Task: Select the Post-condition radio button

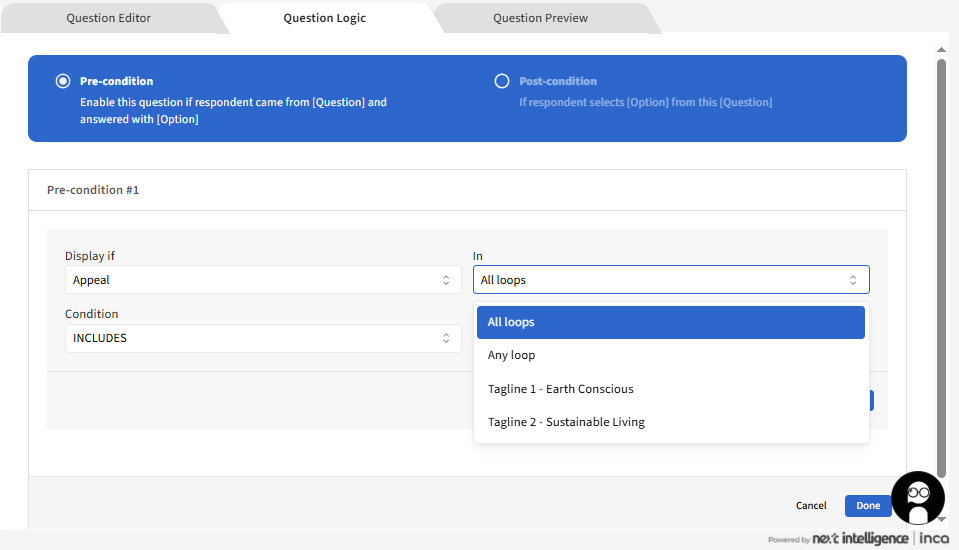Action: tap(502, 81)
